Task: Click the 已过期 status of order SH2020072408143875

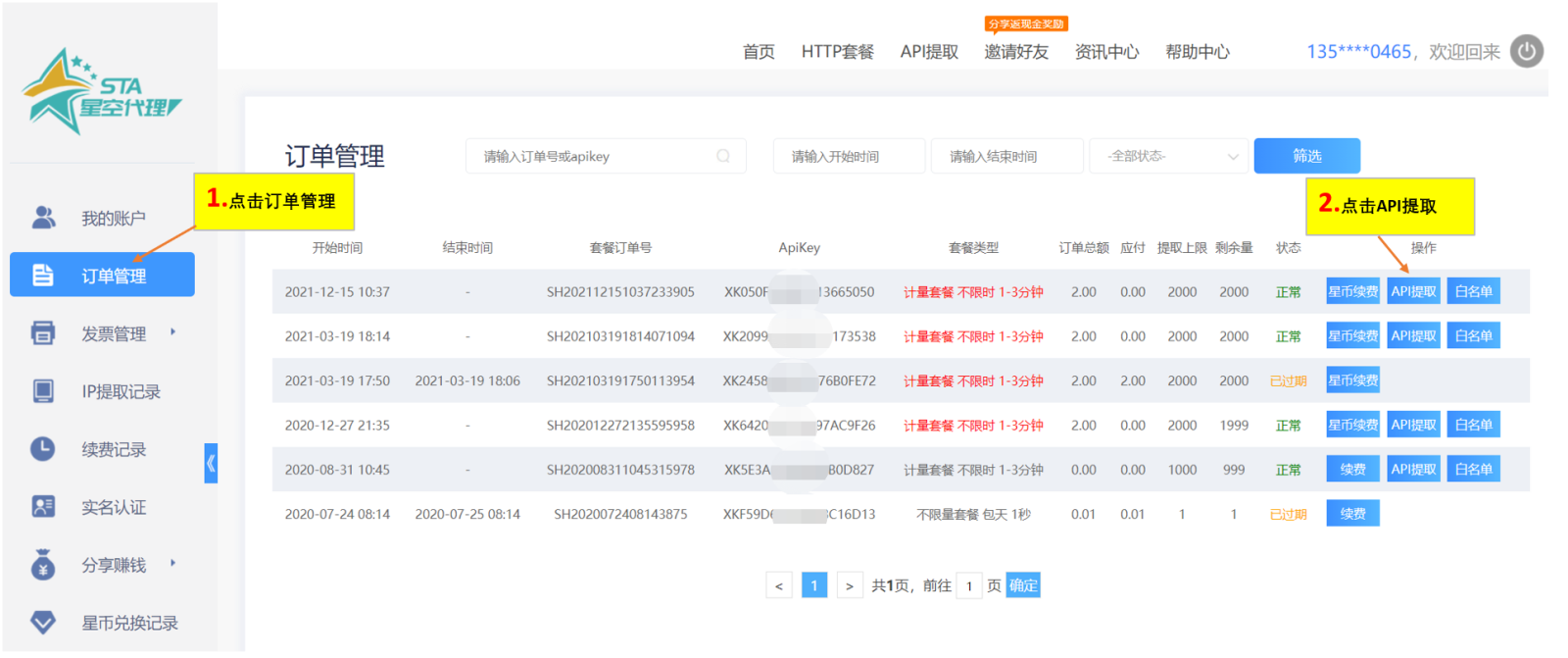Action: click(1288, 514)
